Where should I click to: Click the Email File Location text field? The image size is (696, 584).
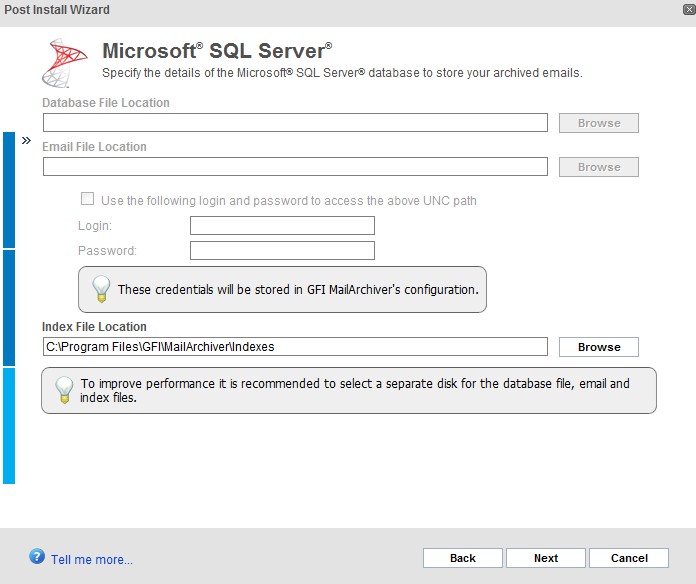pos(295,166)
